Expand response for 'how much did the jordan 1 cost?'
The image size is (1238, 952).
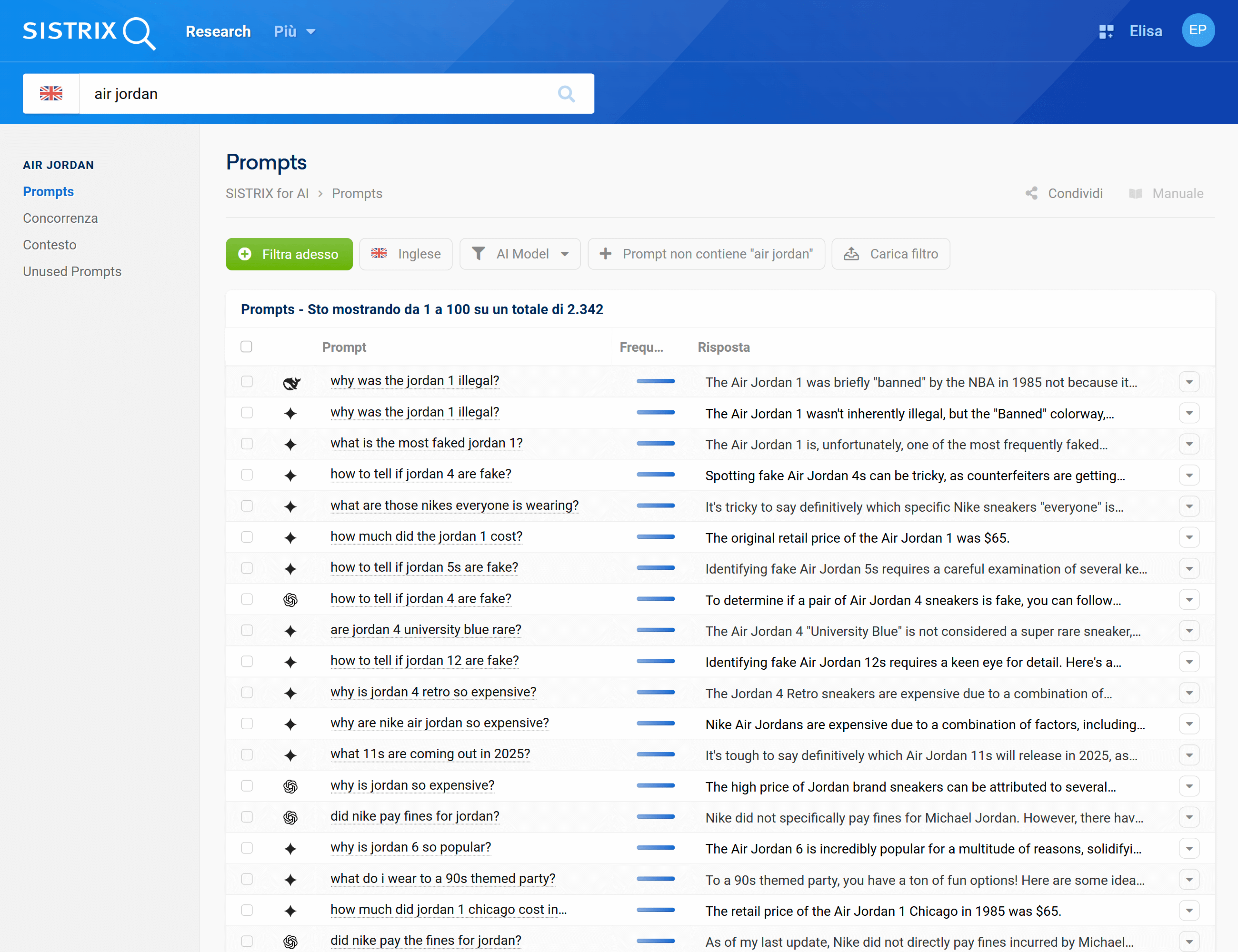click(x=1189, y=537)
